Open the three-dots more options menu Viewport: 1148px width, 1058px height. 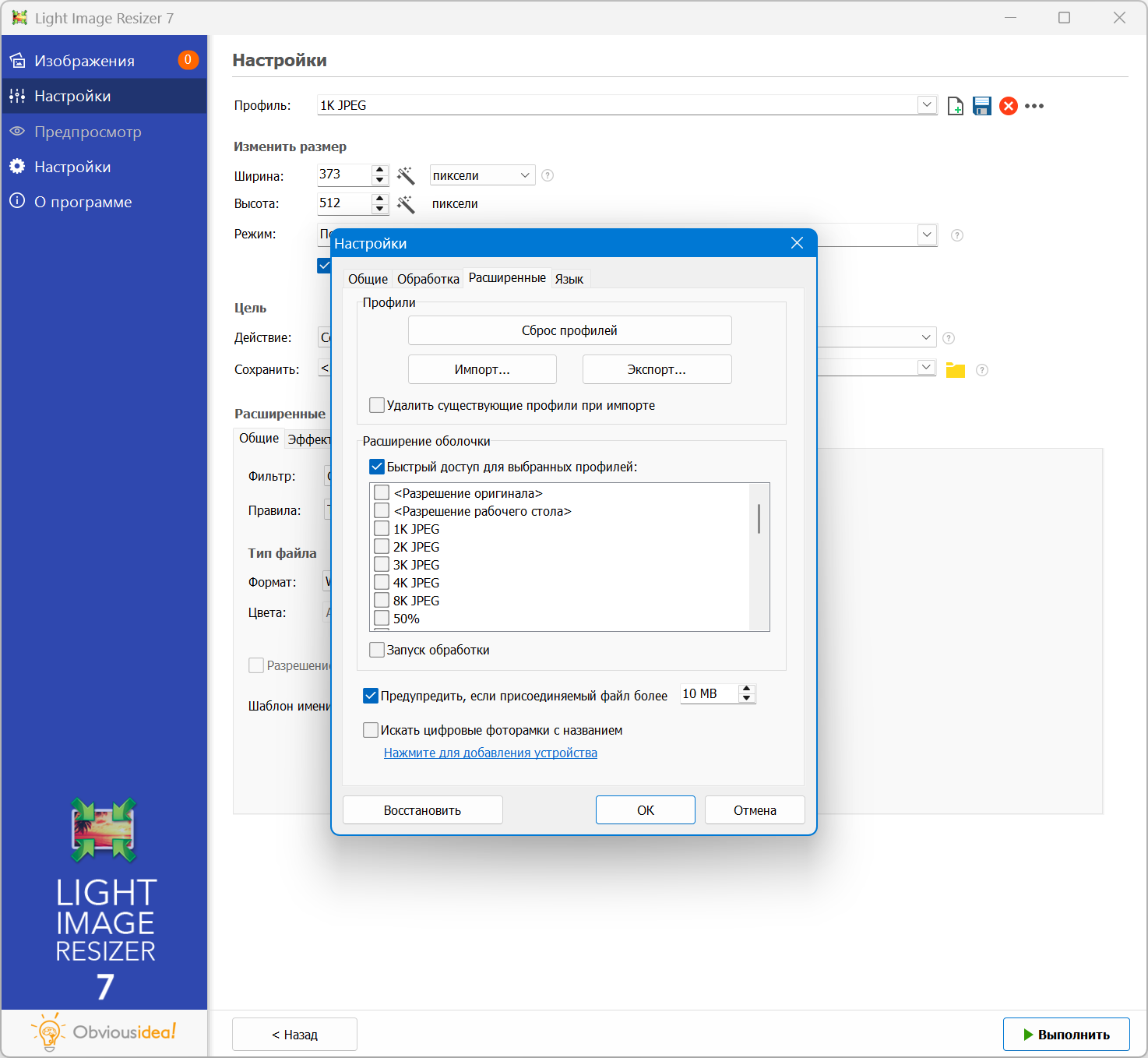tap(1034, 106)
